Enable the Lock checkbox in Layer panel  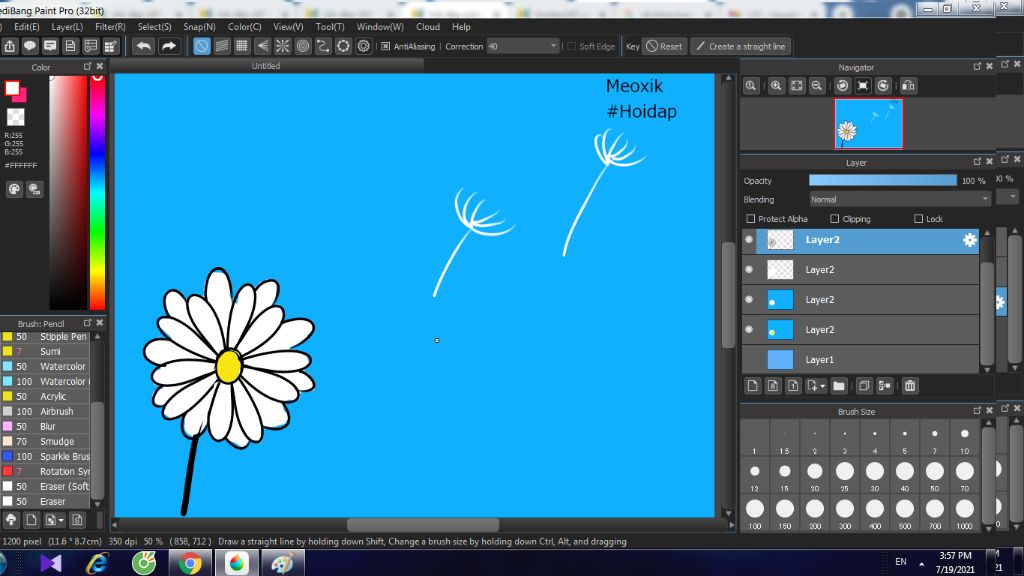pyautogui.click(x=919, y=219)
